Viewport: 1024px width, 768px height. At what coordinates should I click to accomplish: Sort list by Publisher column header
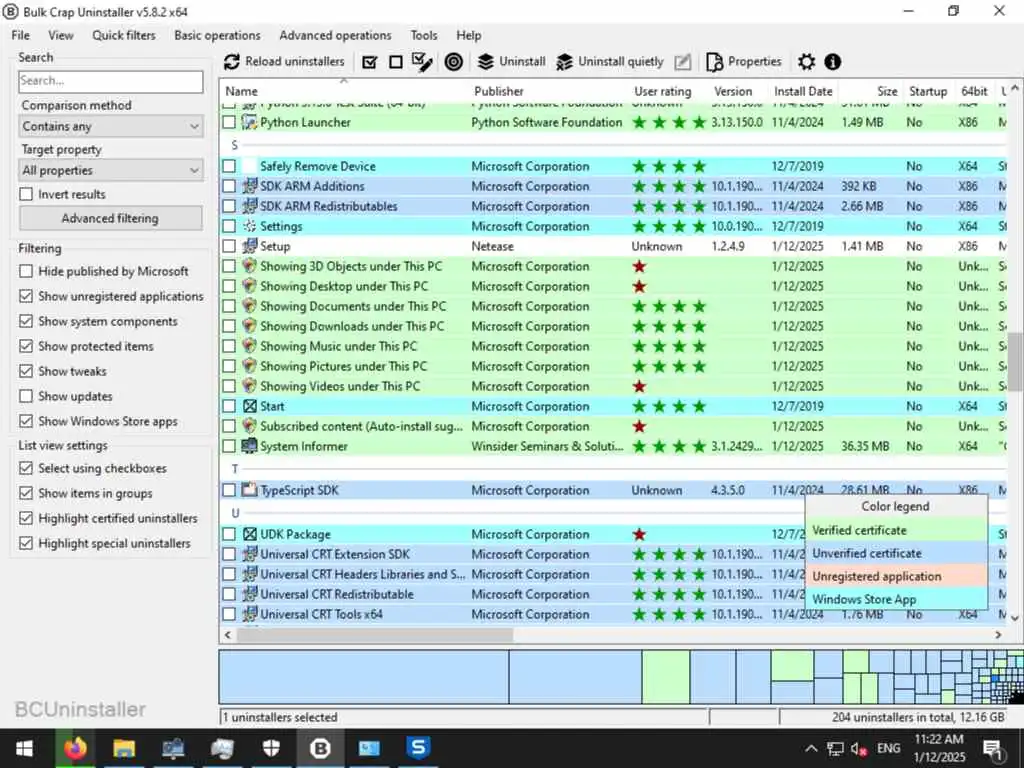click(x=499, y=91)
